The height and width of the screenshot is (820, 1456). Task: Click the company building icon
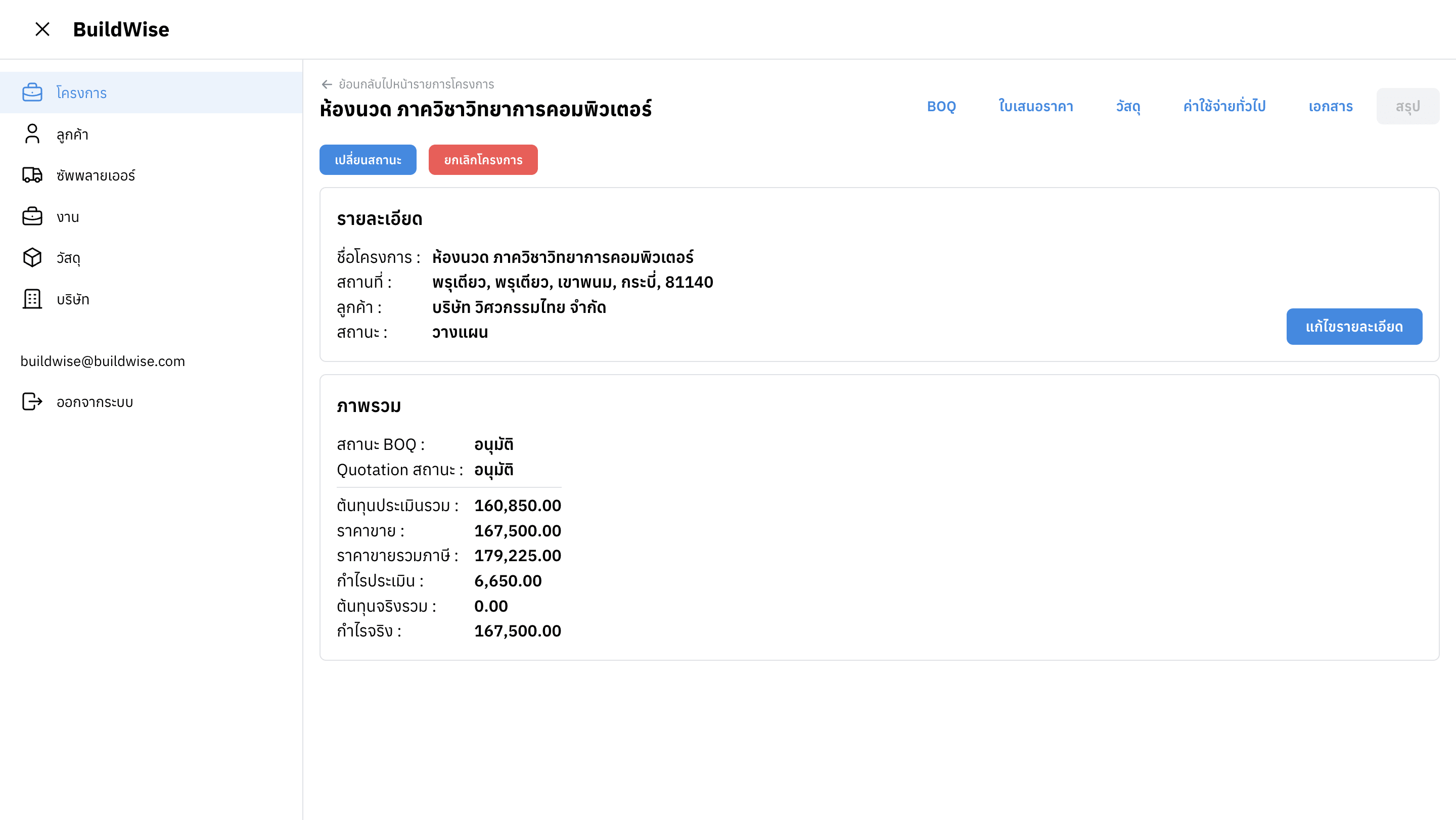(x=32, y=299)
